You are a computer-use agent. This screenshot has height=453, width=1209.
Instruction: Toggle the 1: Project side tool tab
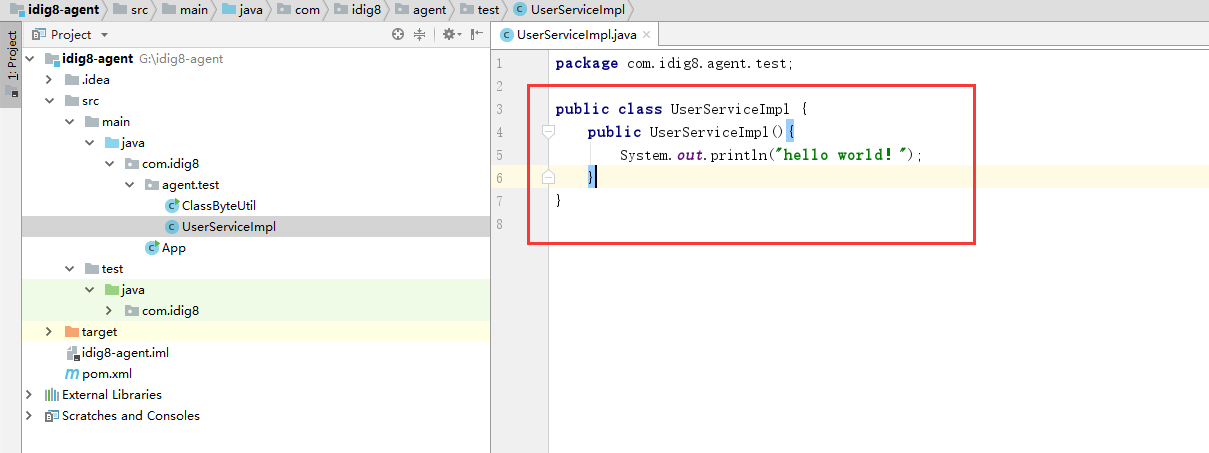pyautogui.click(x=11, y=62)
